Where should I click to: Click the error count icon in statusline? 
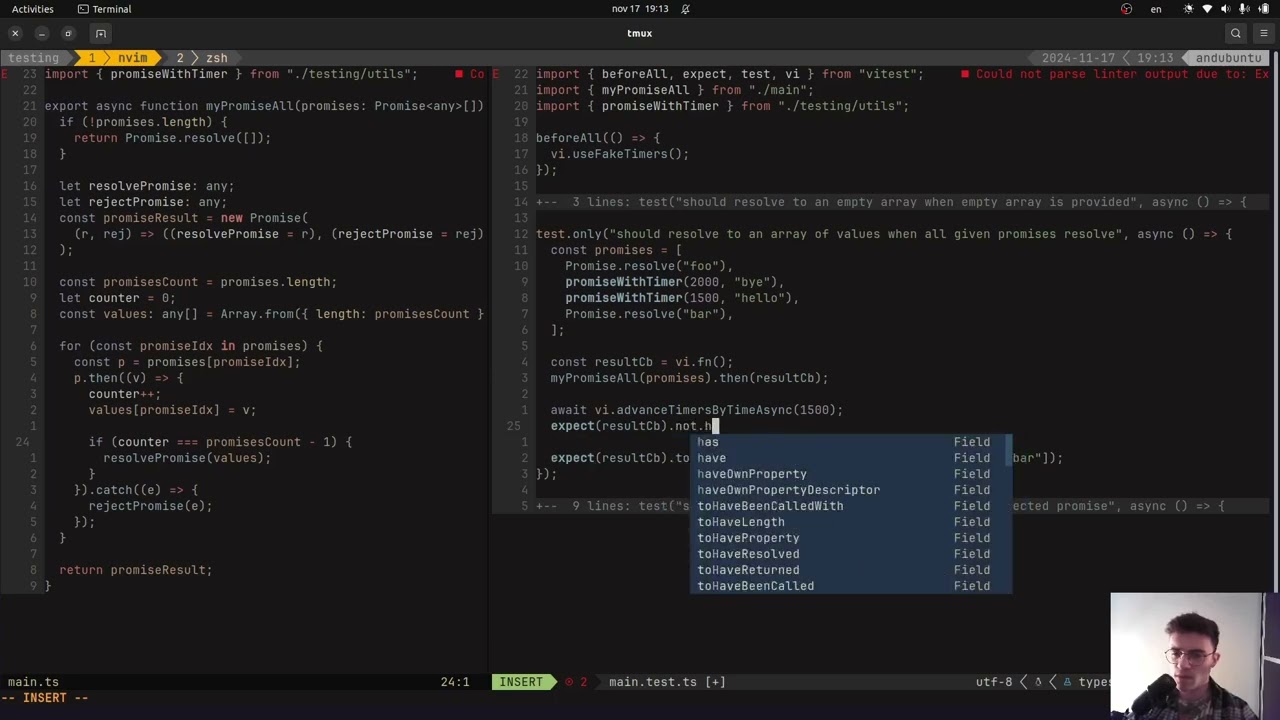coord(569,682)
